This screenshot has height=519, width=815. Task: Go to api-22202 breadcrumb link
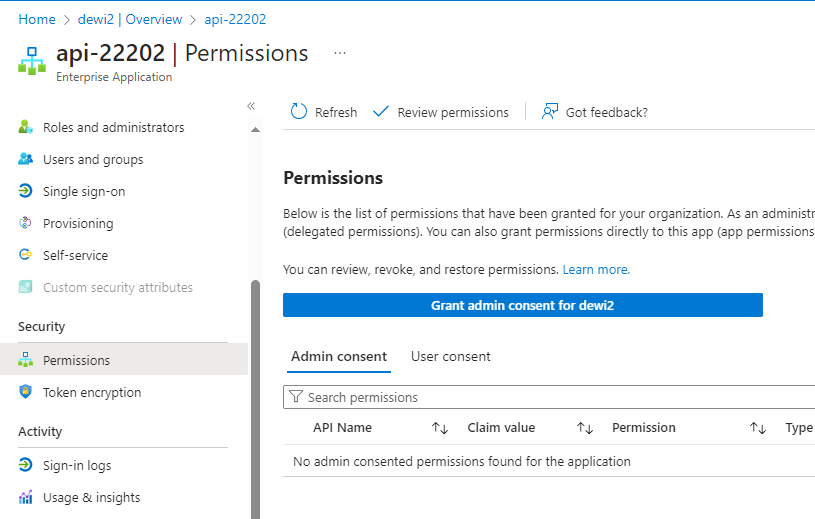click(235, 19)
